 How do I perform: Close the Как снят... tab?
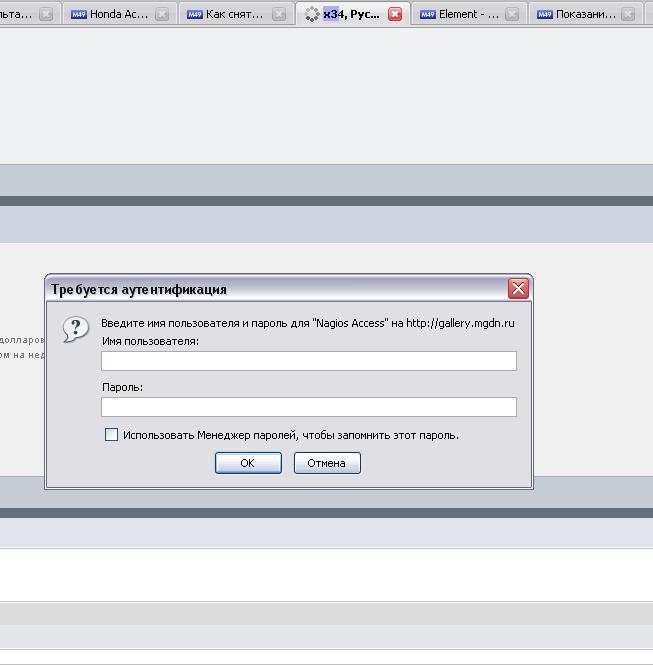[279, 14]
